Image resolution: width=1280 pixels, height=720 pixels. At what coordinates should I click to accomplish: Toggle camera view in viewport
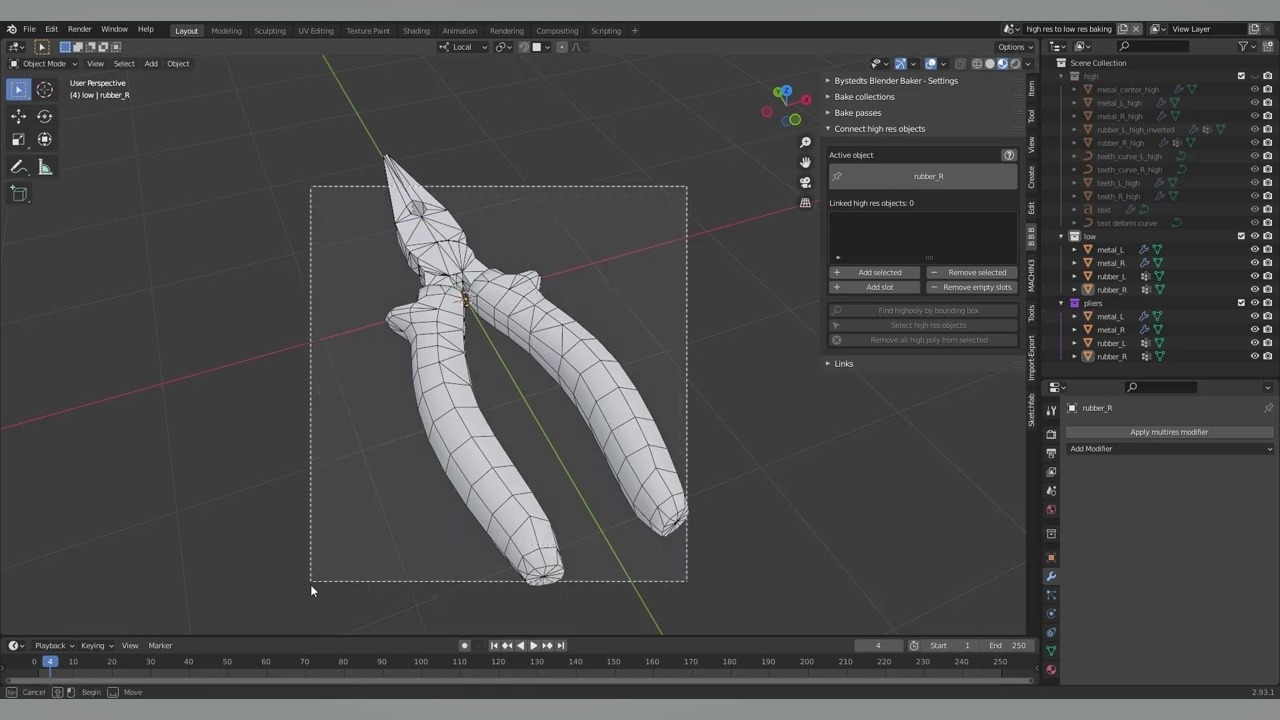pyautogui.click(x=805, y=183)
